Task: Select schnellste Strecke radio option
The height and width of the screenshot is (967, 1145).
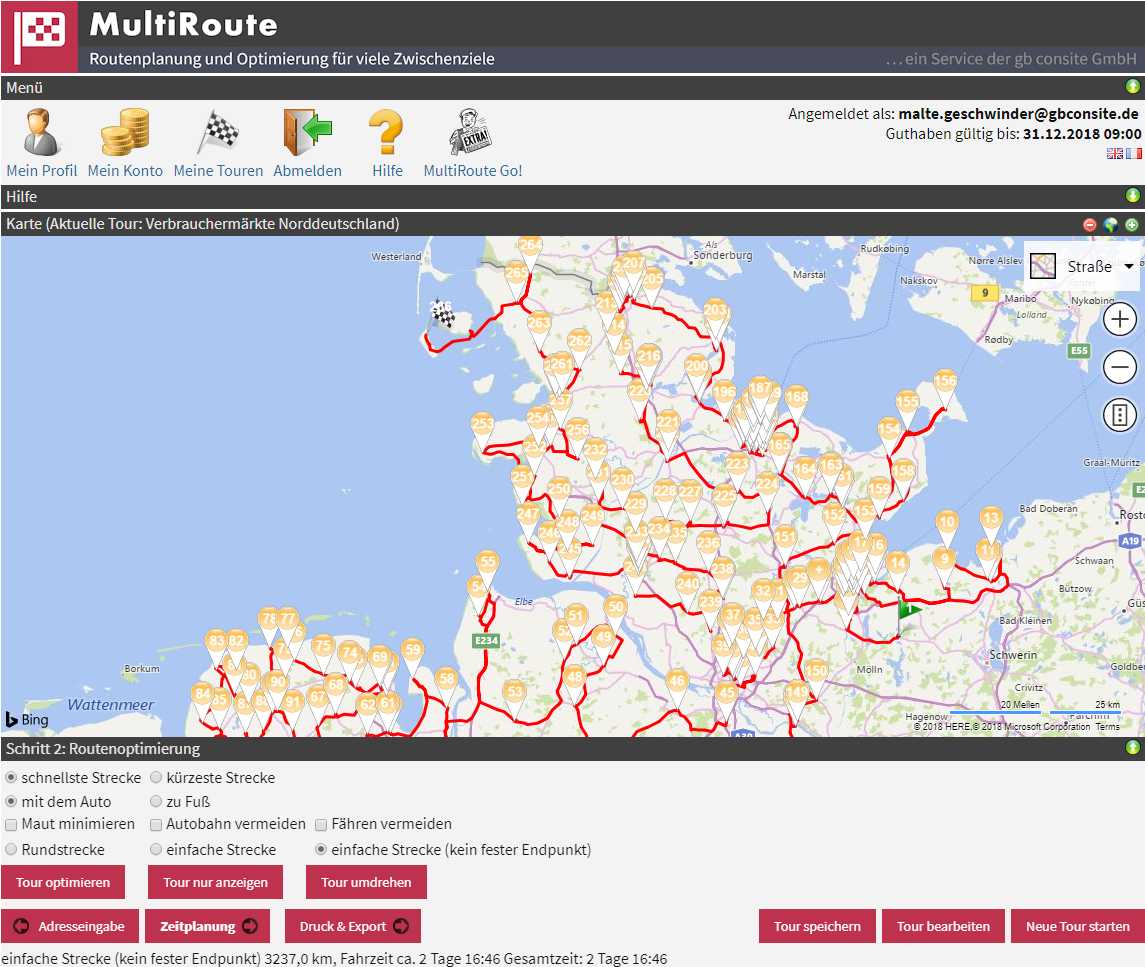Action: 11,778
